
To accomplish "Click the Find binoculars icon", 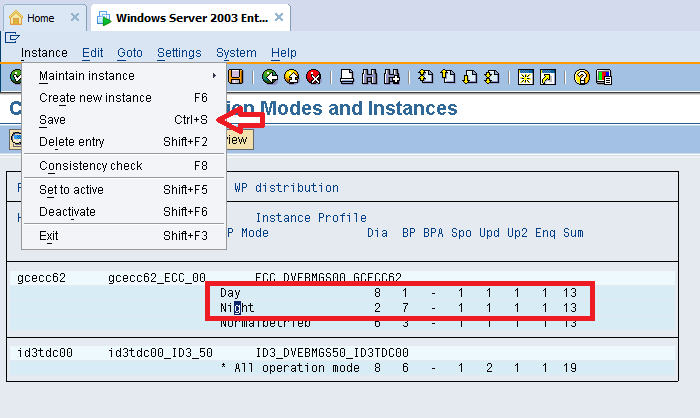I will click(x=369, y=77).
